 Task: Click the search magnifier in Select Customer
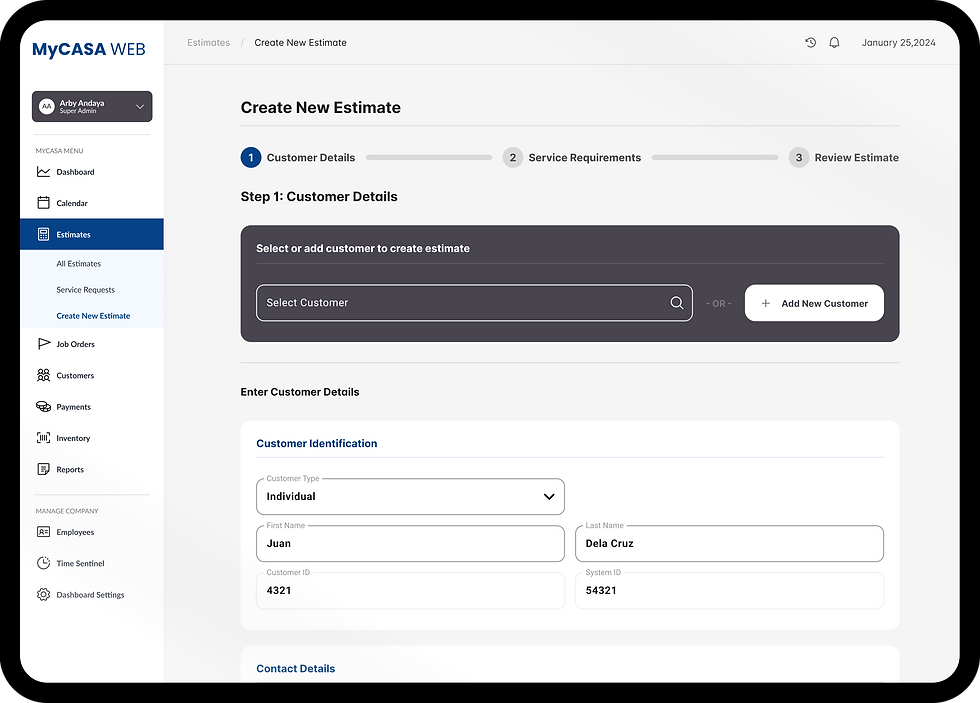[x=676, y=302]
